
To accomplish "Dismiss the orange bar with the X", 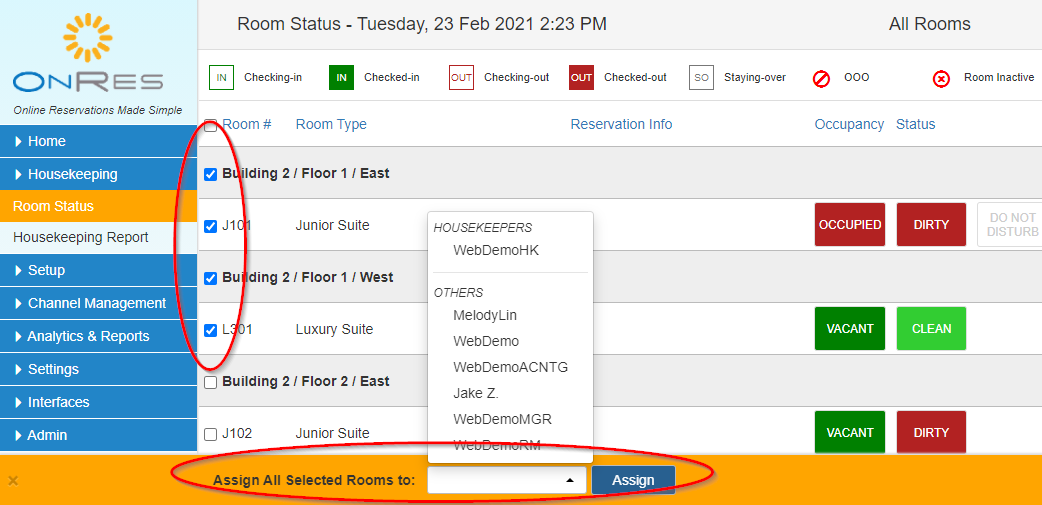I will [x=13, y=481].
